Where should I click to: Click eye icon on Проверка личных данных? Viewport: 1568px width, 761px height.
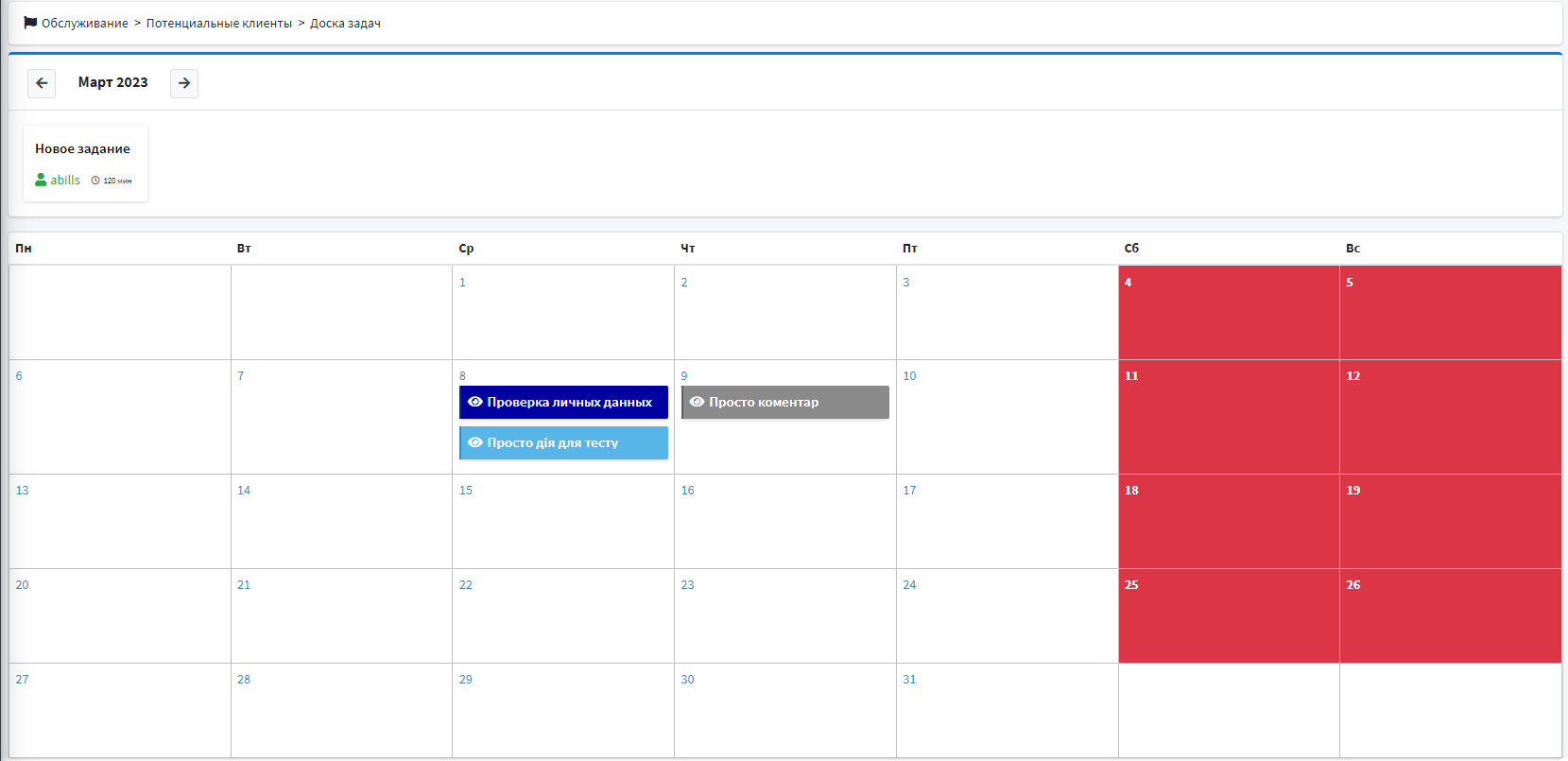[475, 402]
